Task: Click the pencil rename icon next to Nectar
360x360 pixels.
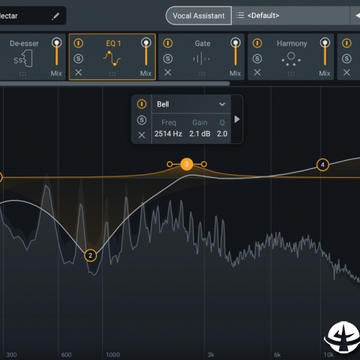Action: (55, 16)
